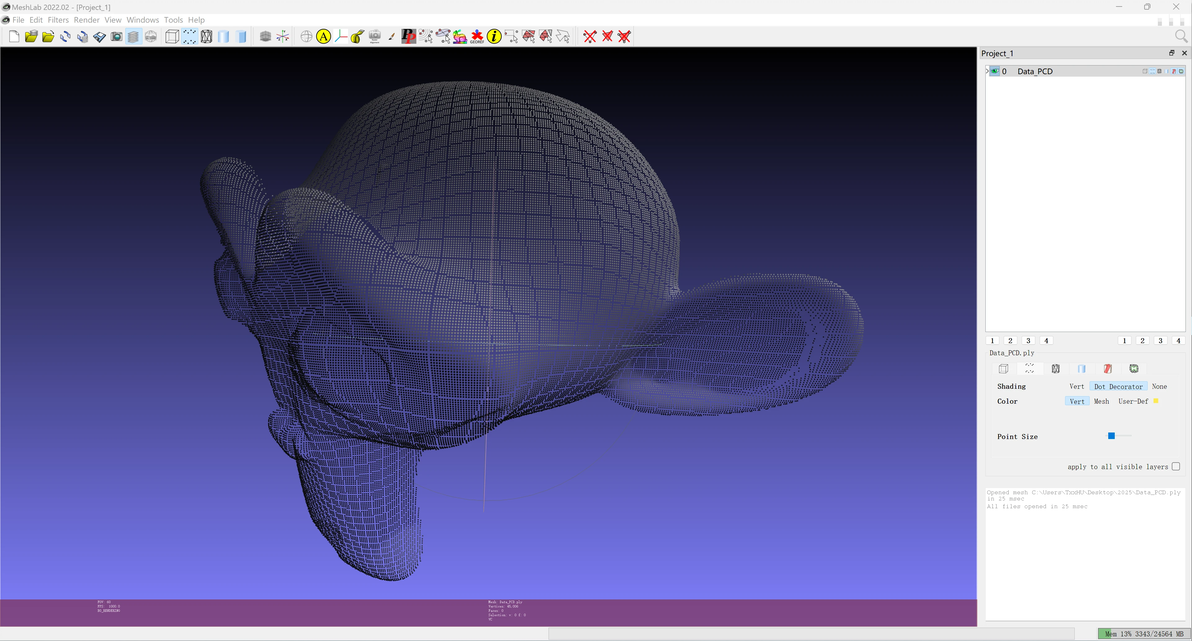Set Shading to None
This screenshot has width=1192, height=641.
coord(1159,386)
